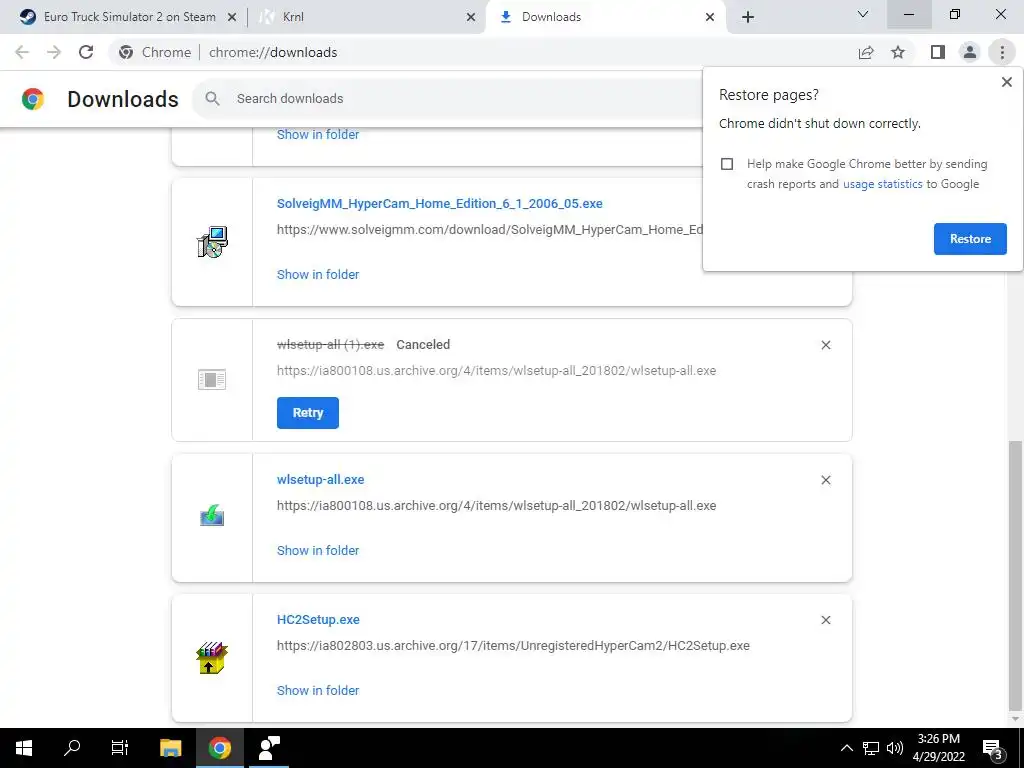Show HC2Setup.exe in folder

click(318, 690)
